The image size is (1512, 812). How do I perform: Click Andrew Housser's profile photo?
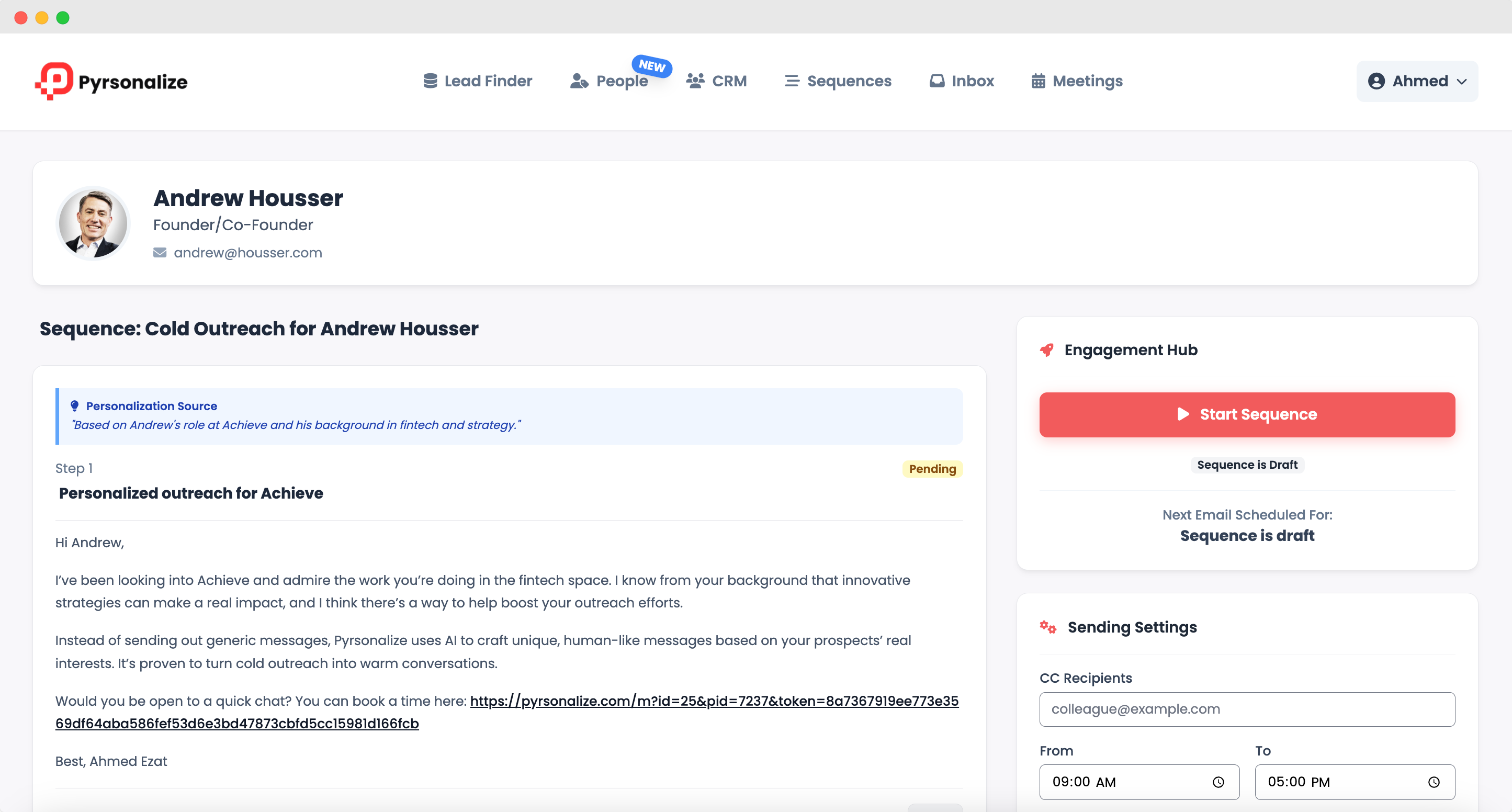93,223
